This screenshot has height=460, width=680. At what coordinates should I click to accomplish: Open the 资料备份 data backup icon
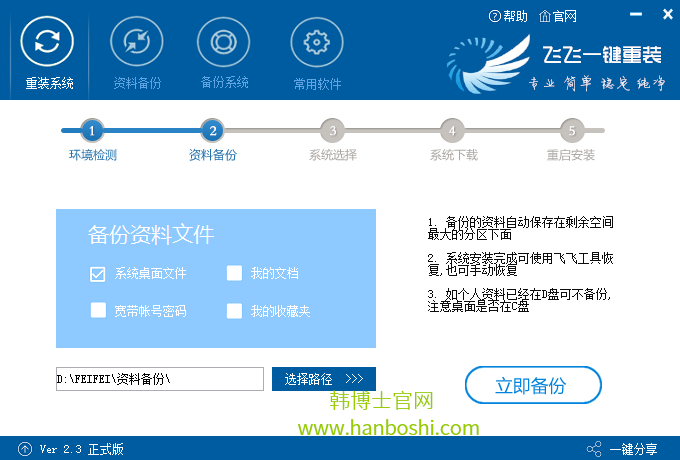pos(137,43)
